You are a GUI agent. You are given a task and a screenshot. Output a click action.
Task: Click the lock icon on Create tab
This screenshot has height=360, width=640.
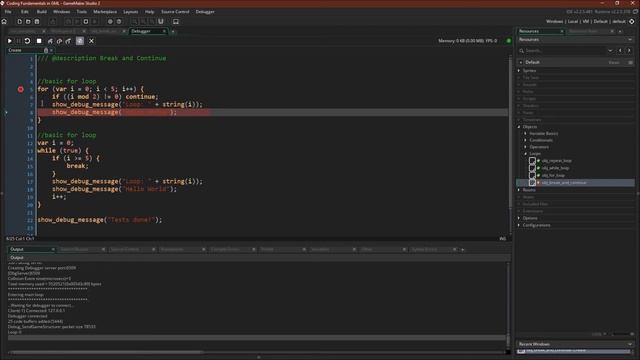(46, 50)
